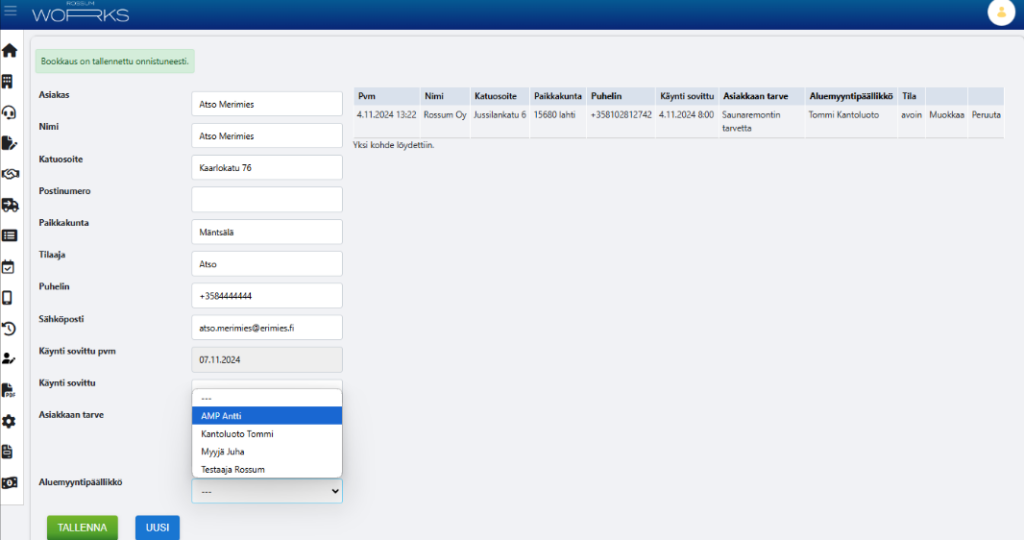The width and height of the screenshot is (1024, 540).
Task: Click the Nimi input field
Action: [266, 136]
